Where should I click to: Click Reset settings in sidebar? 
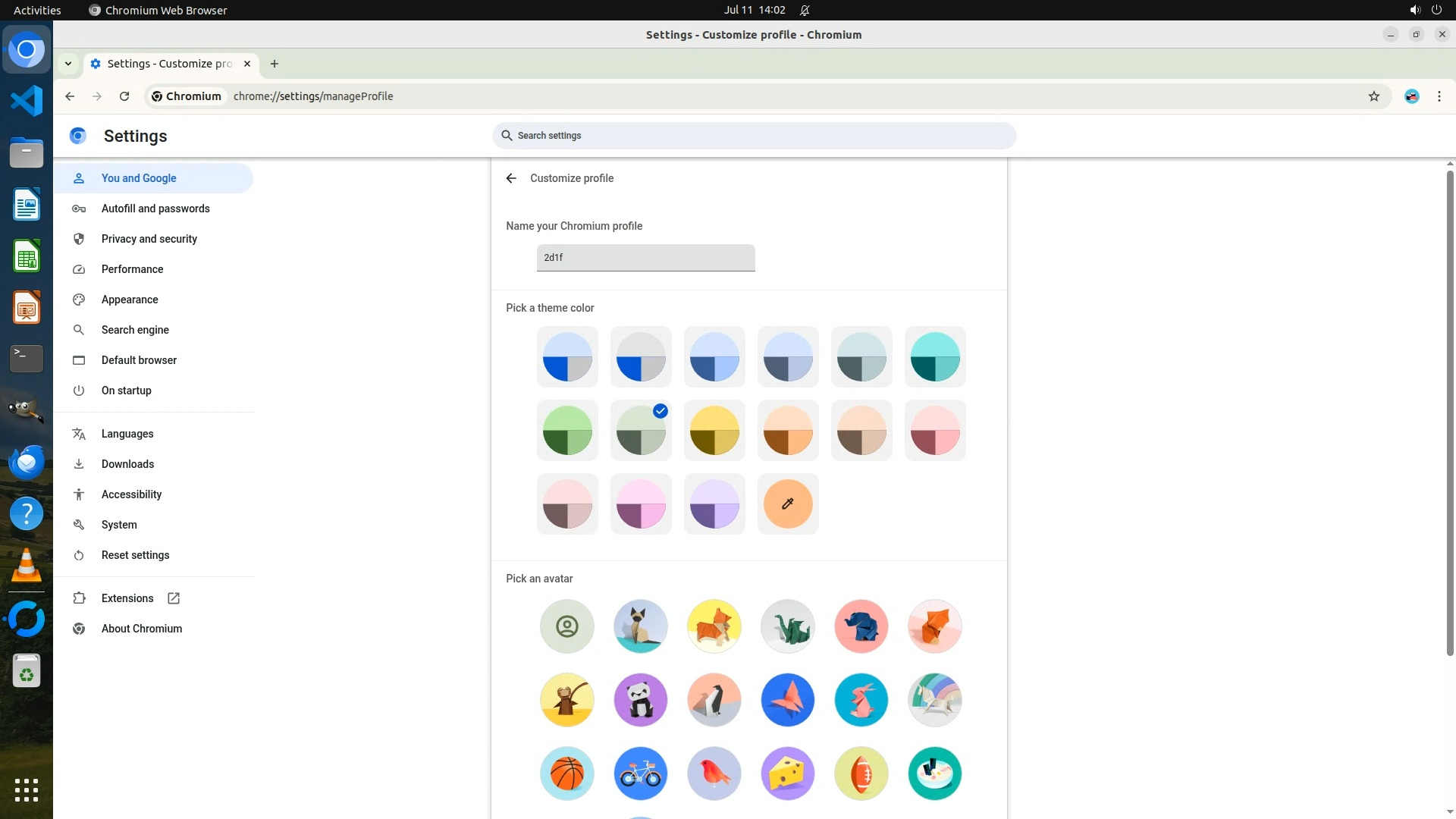[135, 555]
